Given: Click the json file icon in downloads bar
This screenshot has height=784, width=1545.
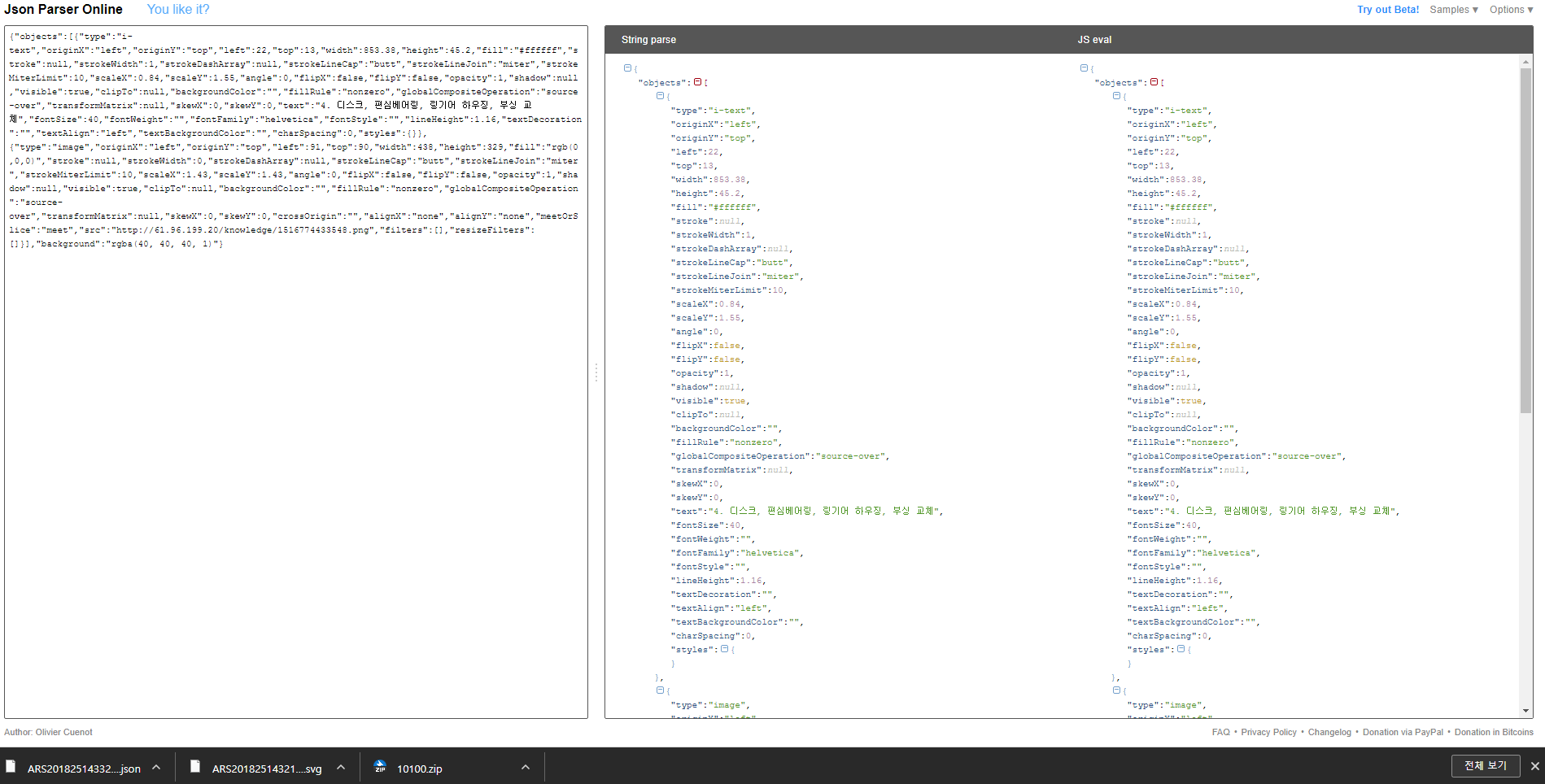Looking at the screenshot, I should pos(11,766).
